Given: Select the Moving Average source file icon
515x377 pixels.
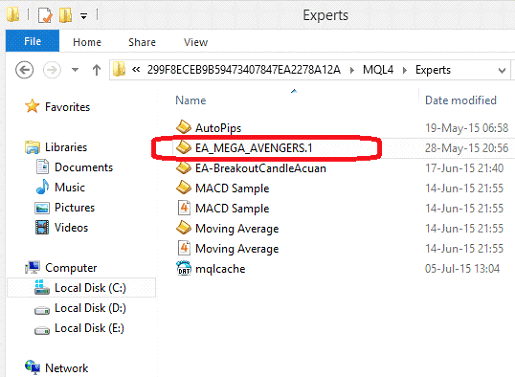Looking at the screenshot, I should (x=184, y=248).
